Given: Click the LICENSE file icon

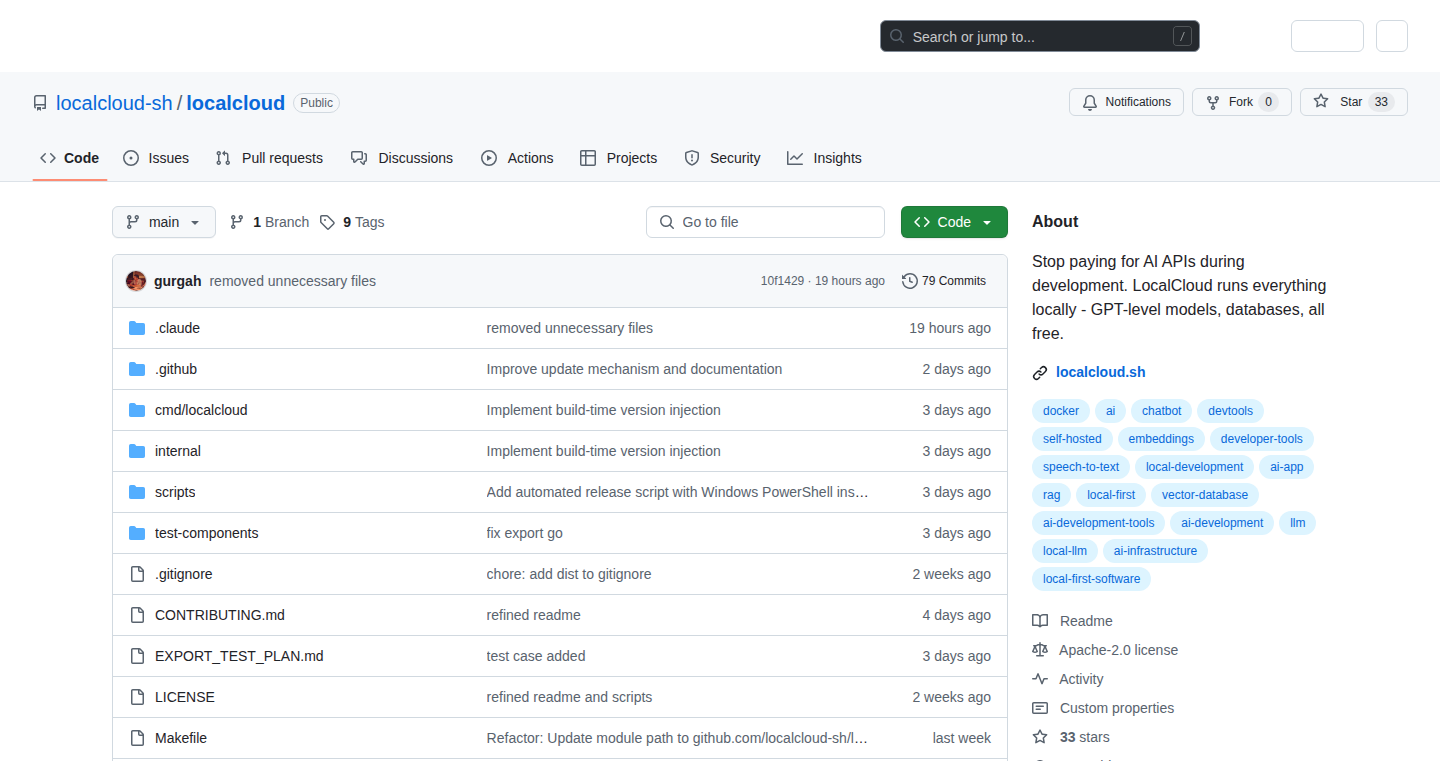Looking at the screenshot, I should 137,697.
